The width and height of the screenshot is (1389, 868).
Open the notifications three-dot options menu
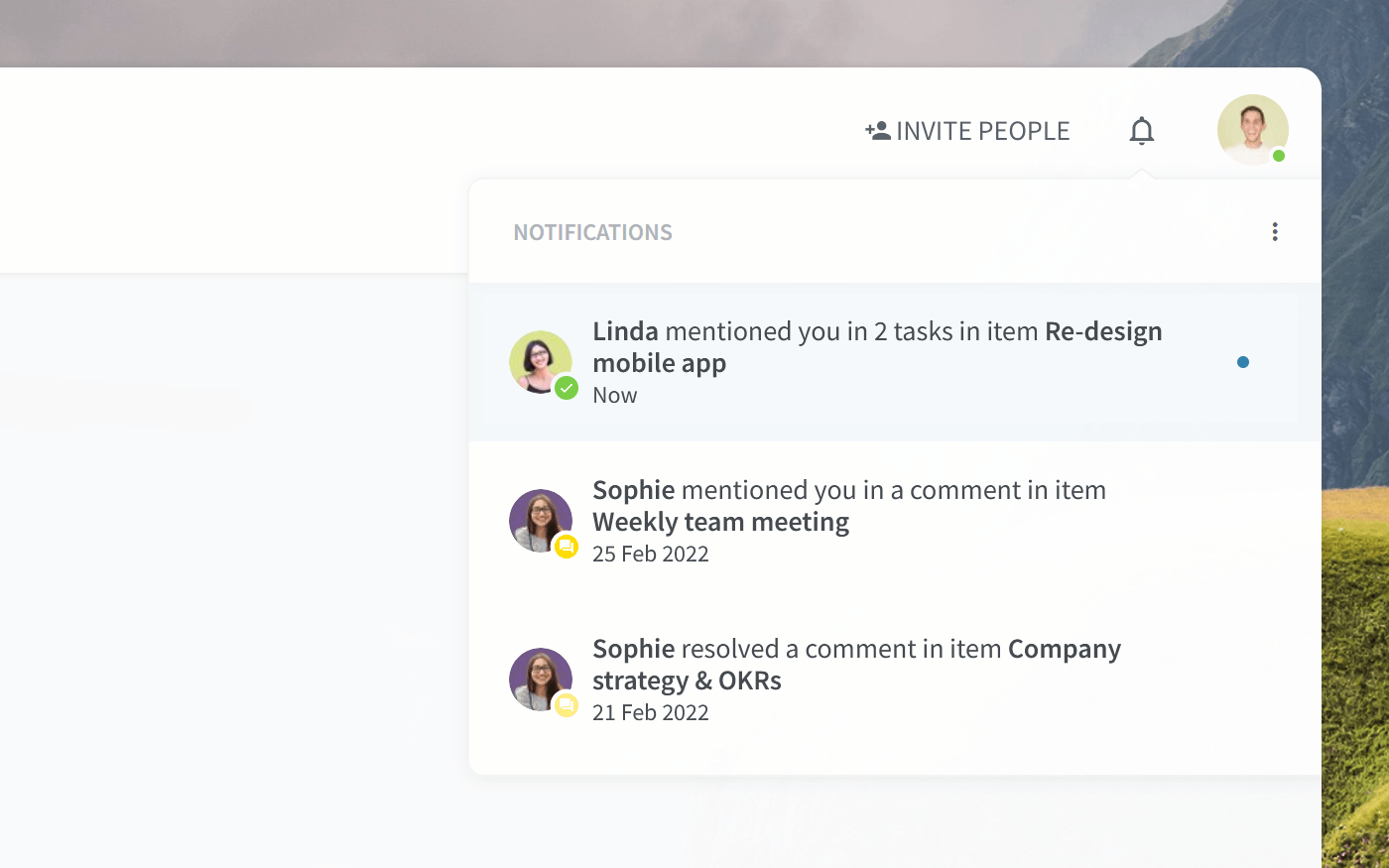tap(1275, 232)
